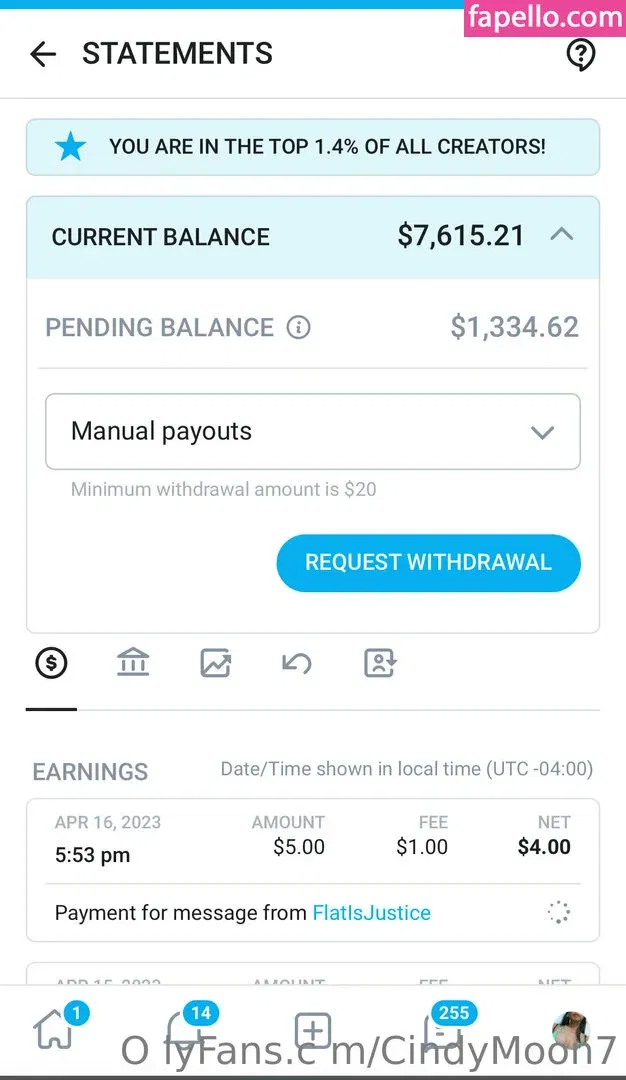The height and width of the screenshot is (1080, 626).
Task: Click the top 1.4% creators banner
Action: [x=327, y=147]
